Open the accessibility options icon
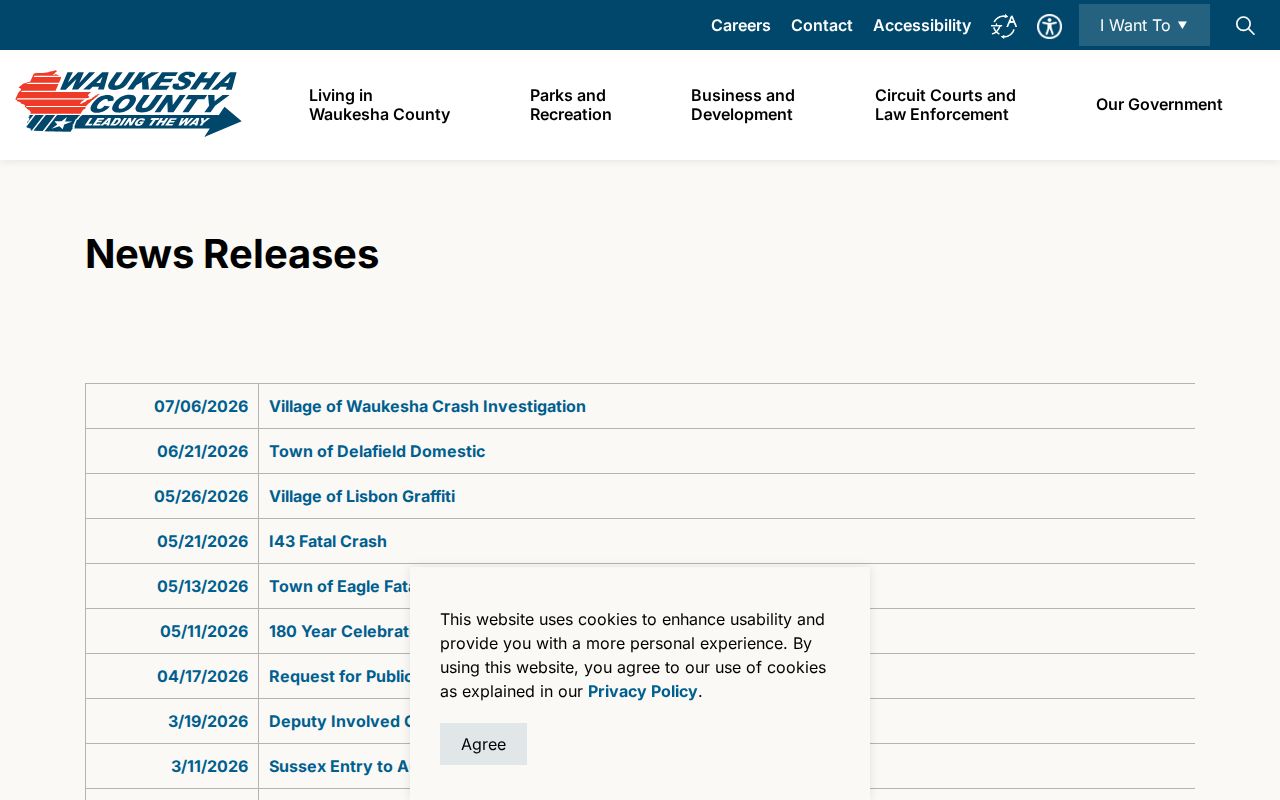 (x=1049, y=26)
